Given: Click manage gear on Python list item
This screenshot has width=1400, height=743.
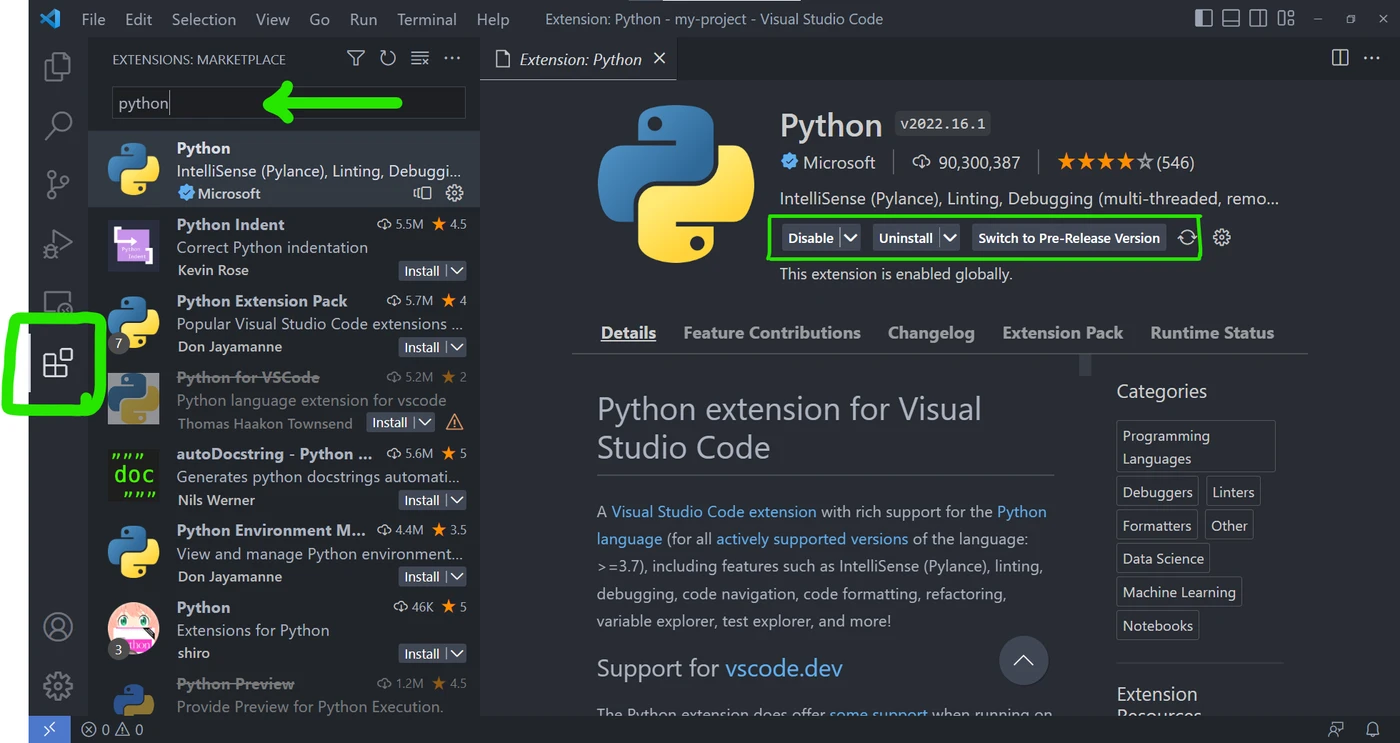Looking at the screenshot, I should (454, 193).
